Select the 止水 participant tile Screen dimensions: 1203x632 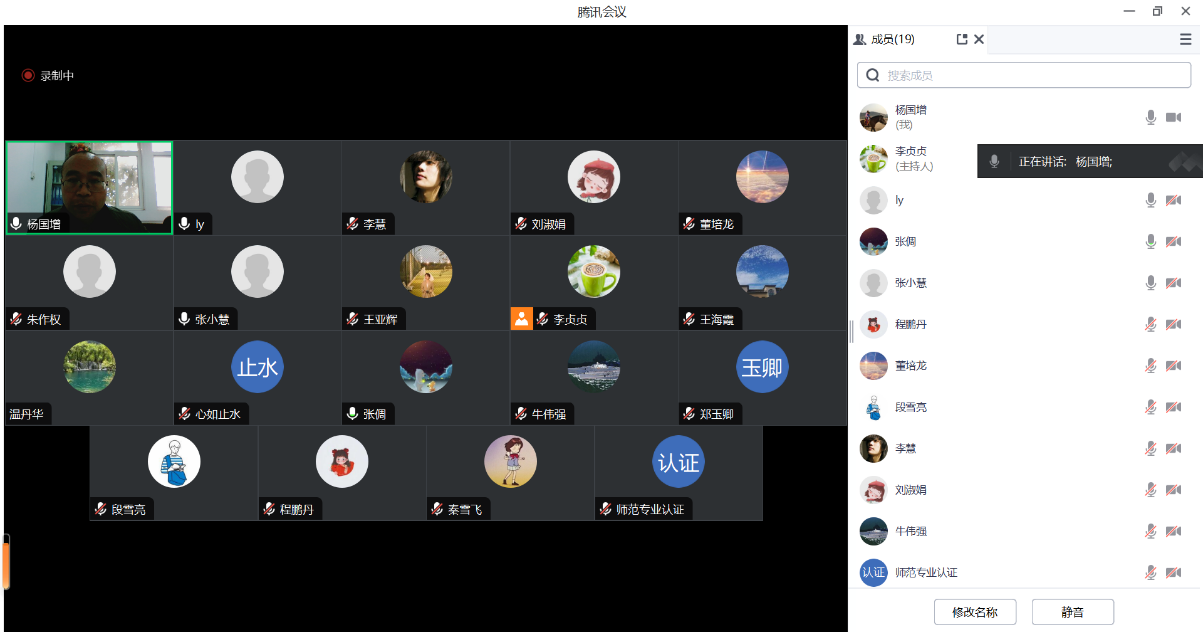[257, 378]
